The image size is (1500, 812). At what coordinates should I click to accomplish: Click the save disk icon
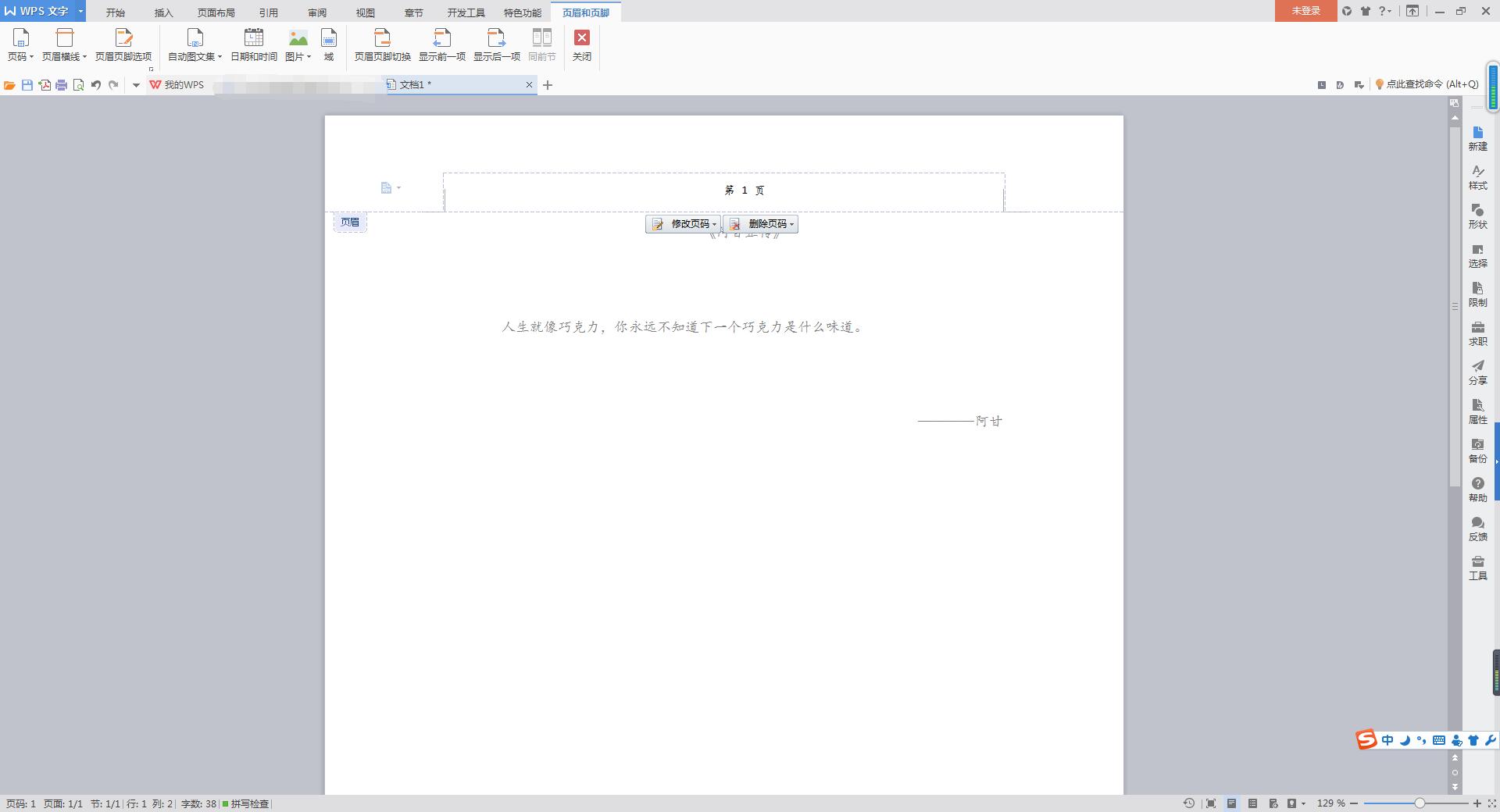pos(27,85)
